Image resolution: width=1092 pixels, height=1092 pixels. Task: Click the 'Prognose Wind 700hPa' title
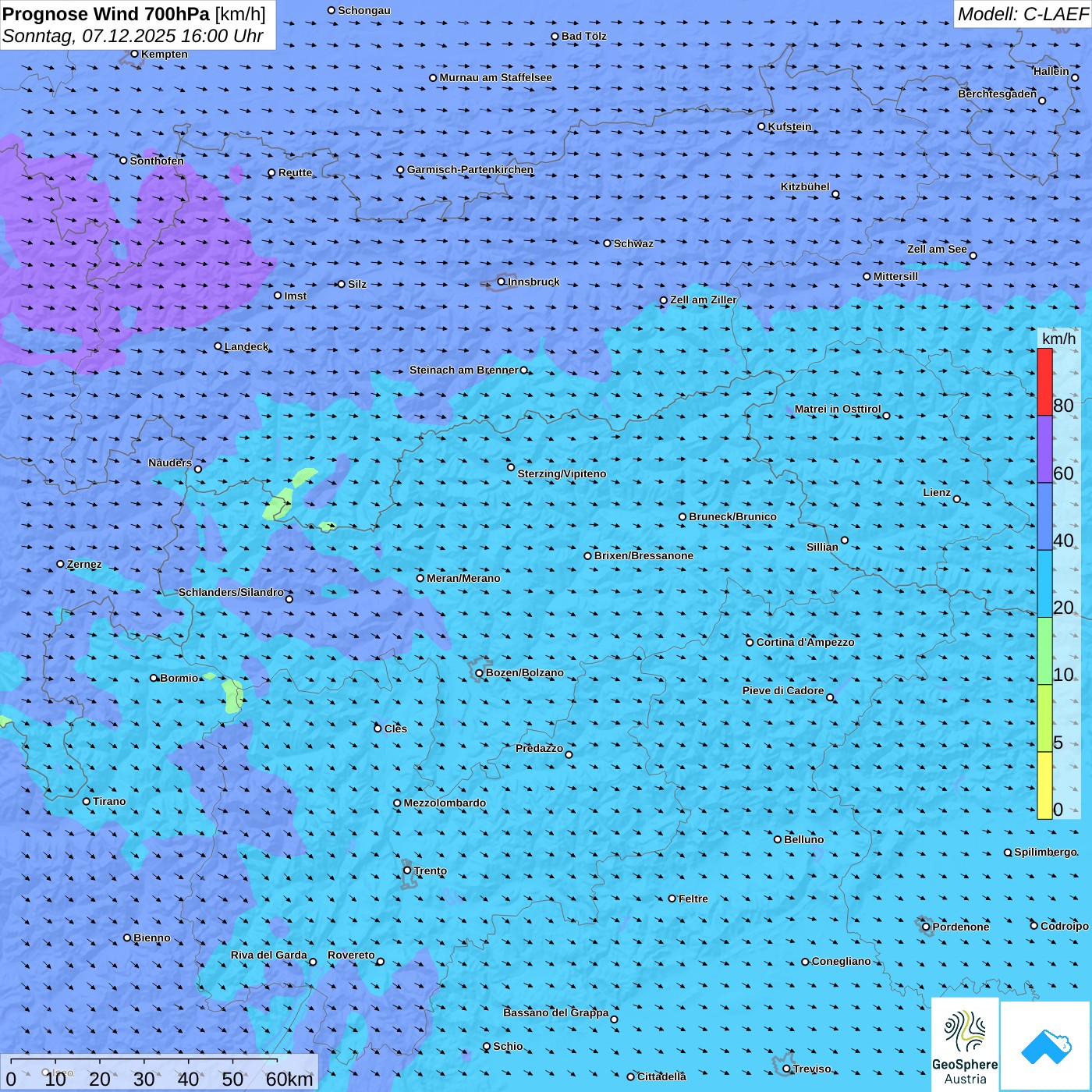click(x=106, y=14)
